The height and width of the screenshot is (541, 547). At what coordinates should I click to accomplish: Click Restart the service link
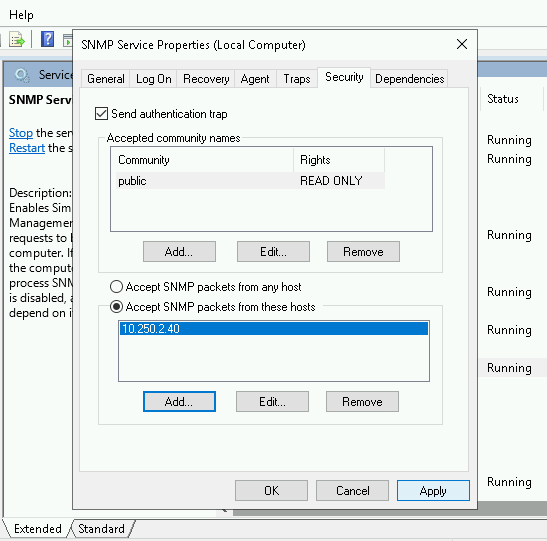(27, 148)
